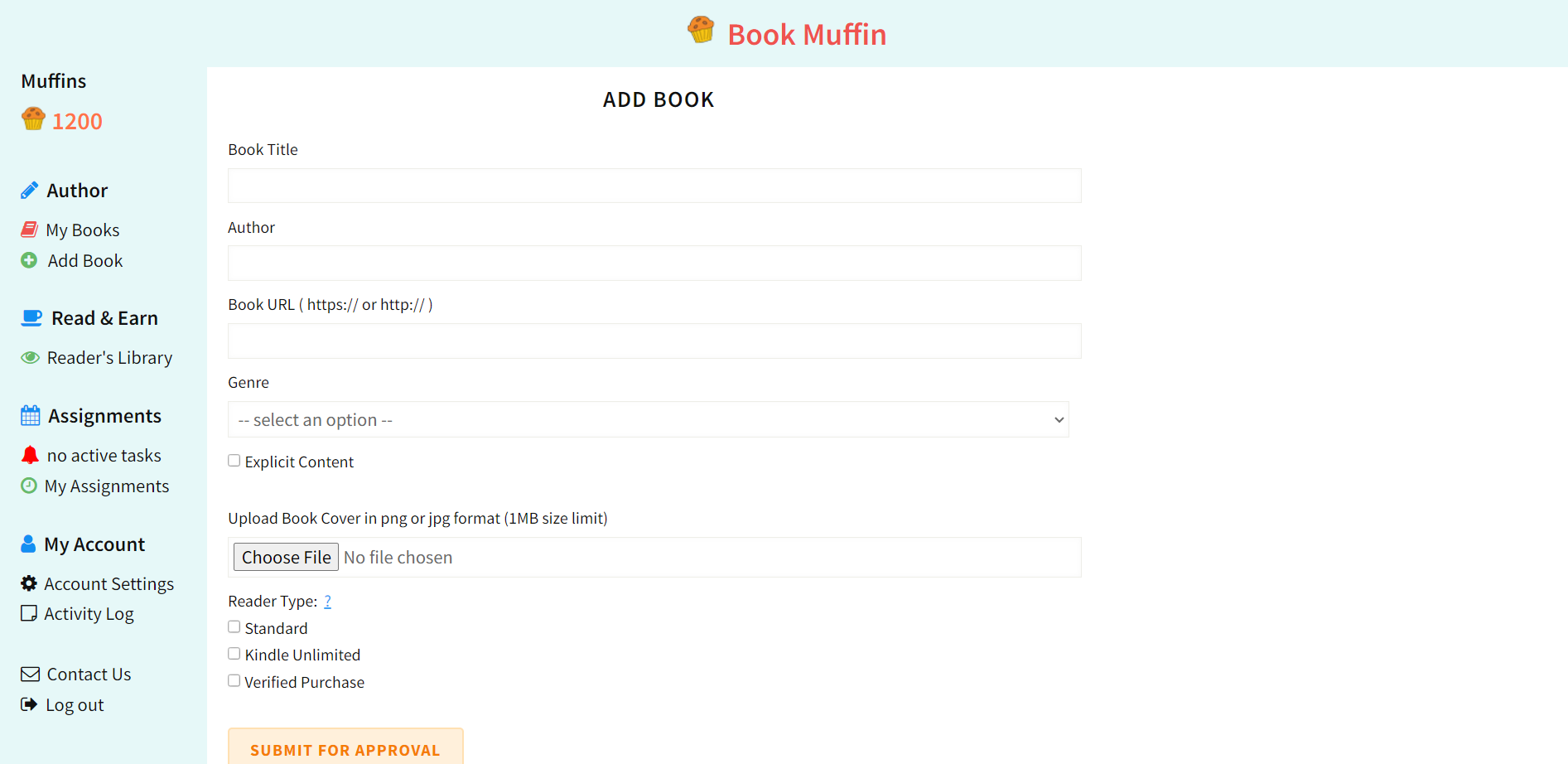Open the Reader Type help question mark

(327, 602)
